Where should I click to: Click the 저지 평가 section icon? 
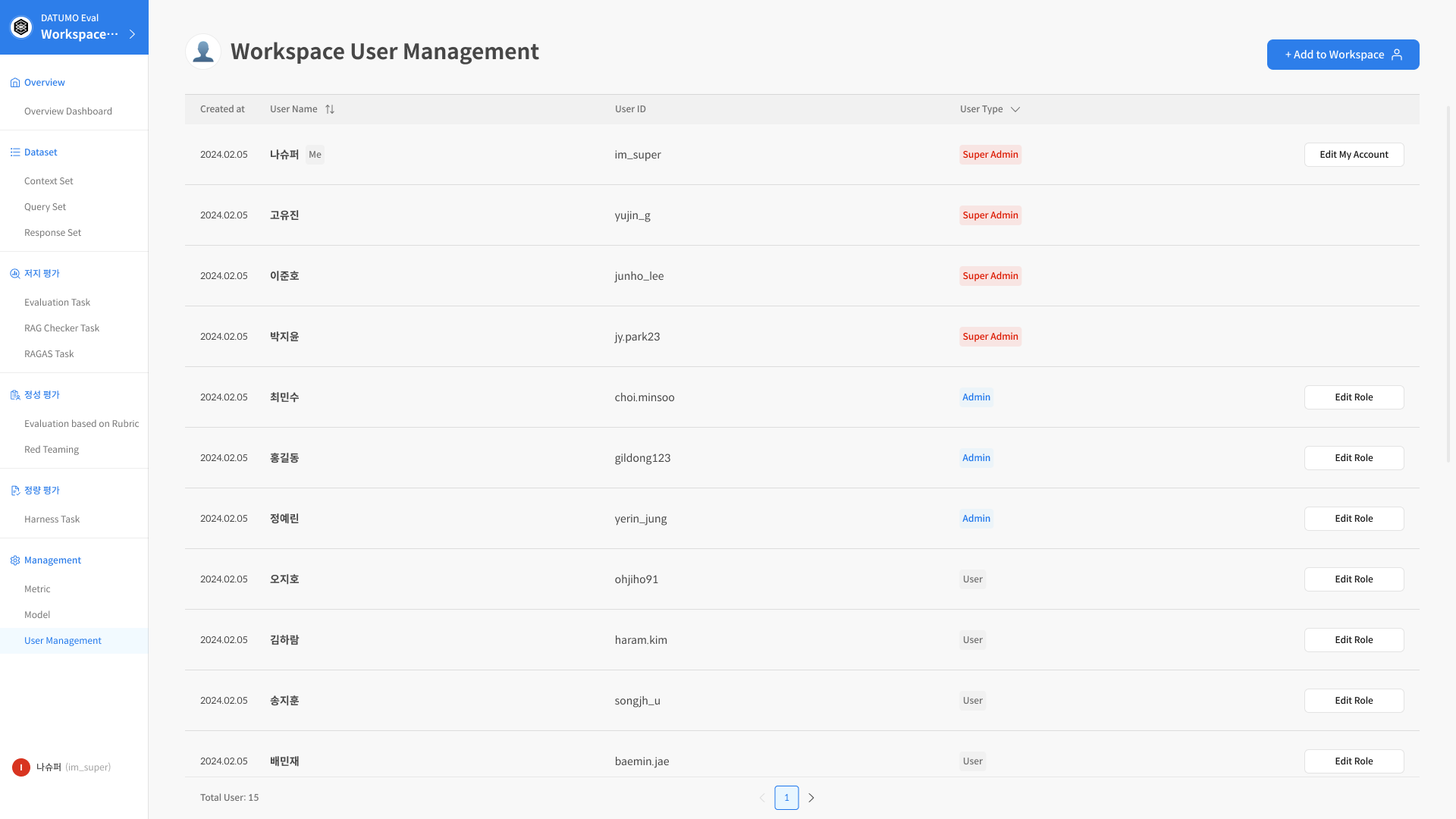click(x=14, y=274)
